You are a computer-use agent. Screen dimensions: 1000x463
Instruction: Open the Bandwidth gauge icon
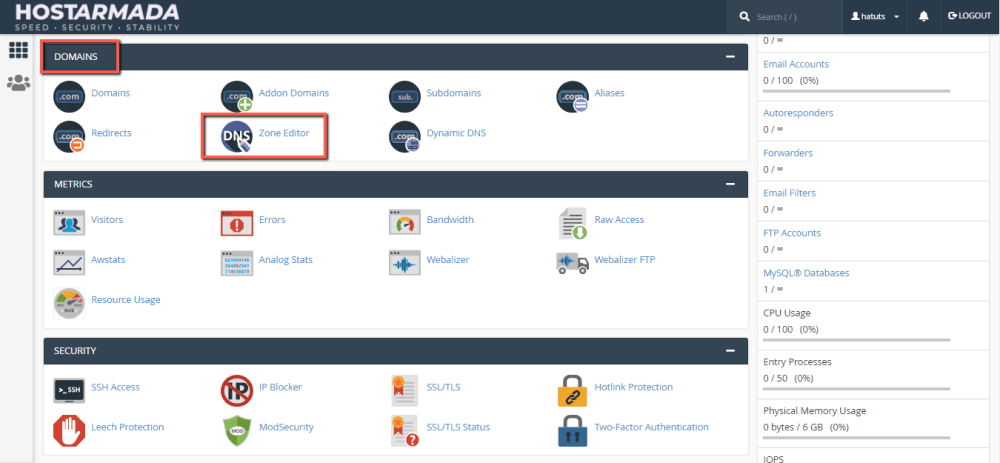click(404, 223)
